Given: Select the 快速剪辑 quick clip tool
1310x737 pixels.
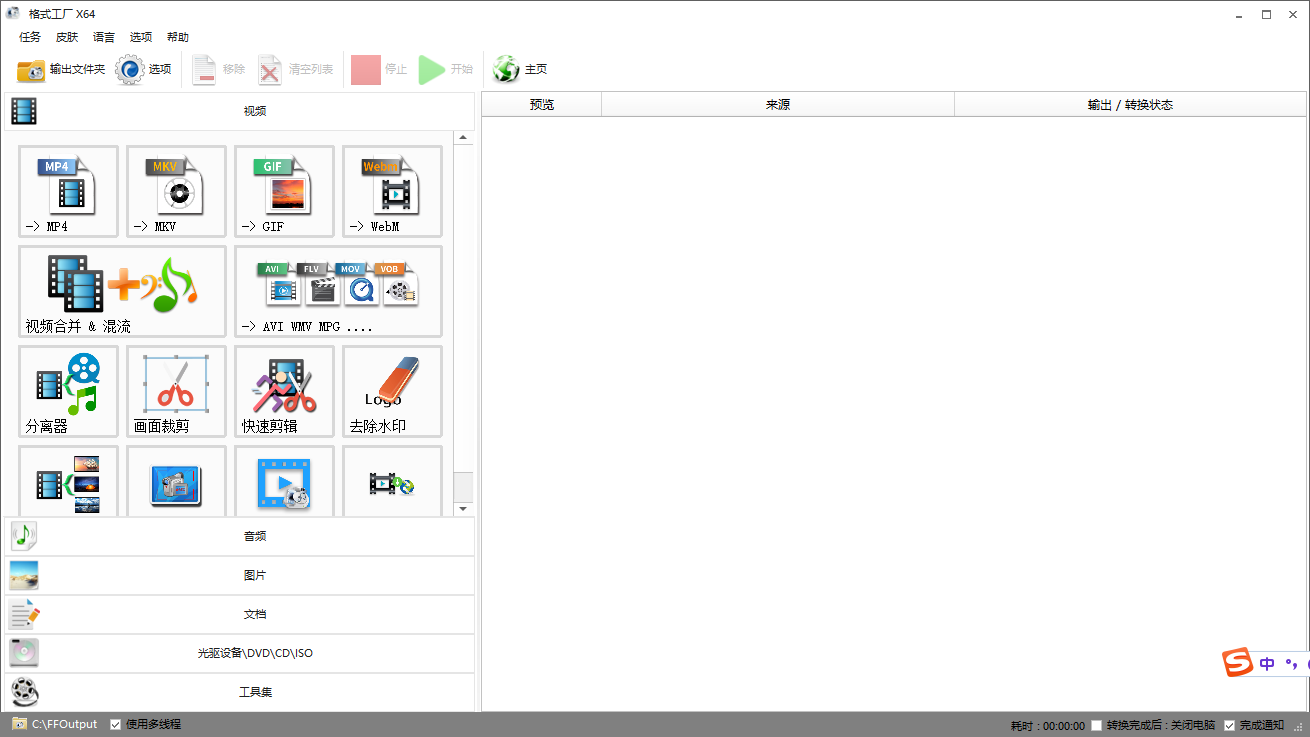Looking at the screenshot, I should tap(284, 391).
